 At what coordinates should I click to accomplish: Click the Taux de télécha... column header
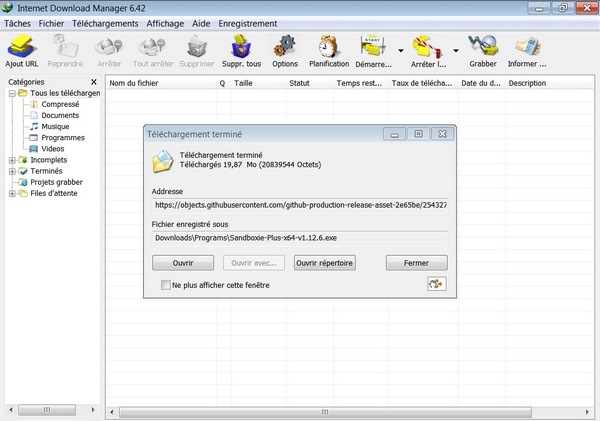[423, 83]
